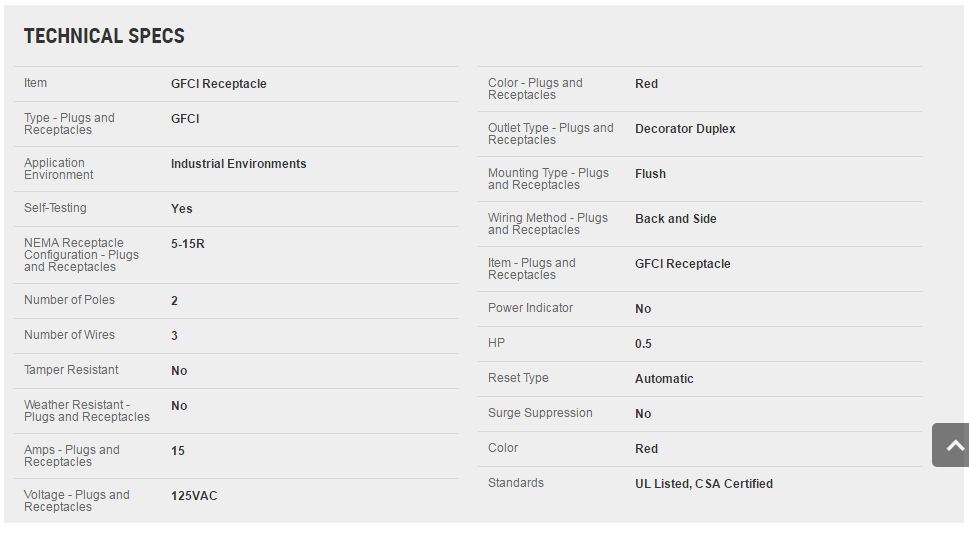Select the GFCI Receptacle value for Item
The height and width of the screenshot is (535, 969).
pyautogui.click(x=219, y=83)
